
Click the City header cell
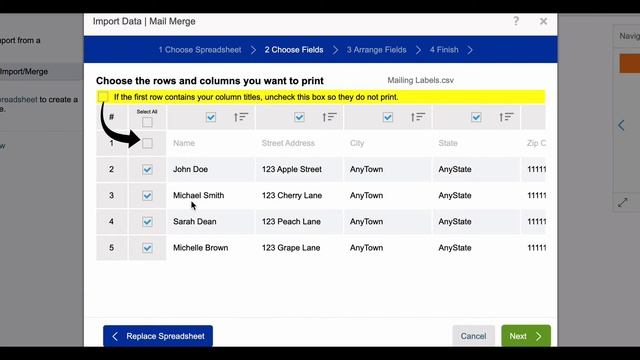click(x=388, y=143)
